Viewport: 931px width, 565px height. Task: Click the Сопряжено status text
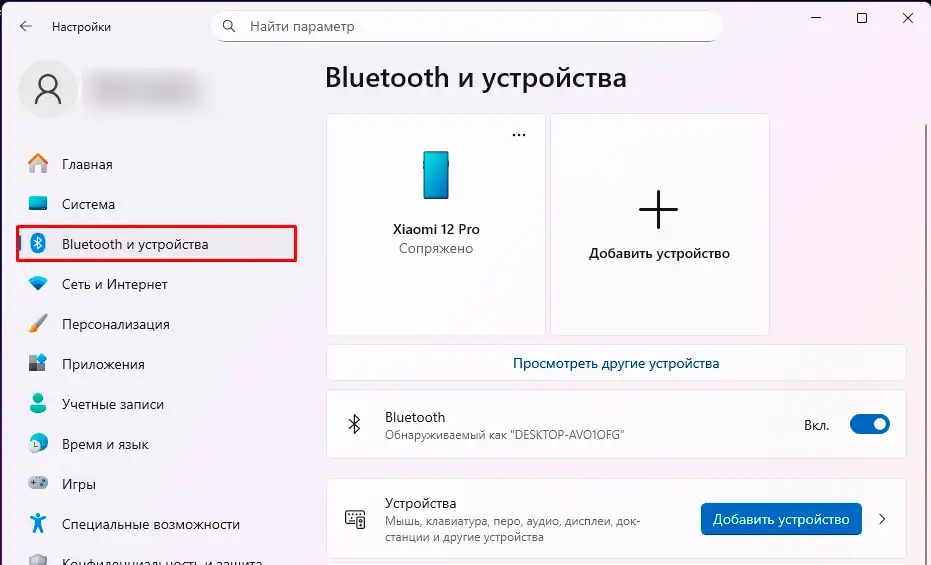(436, 248)
